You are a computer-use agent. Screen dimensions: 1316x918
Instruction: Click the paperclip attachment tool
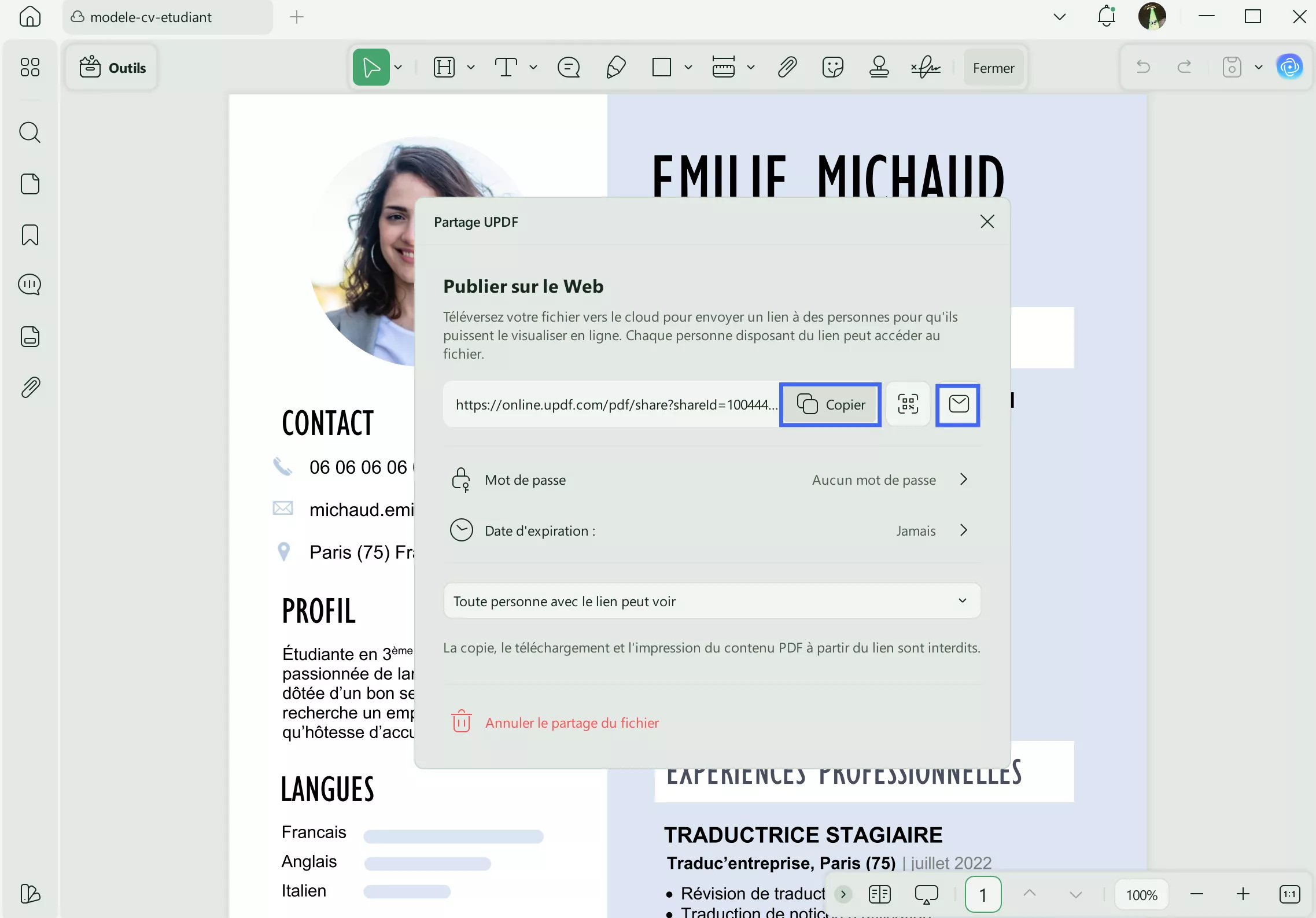787,67
